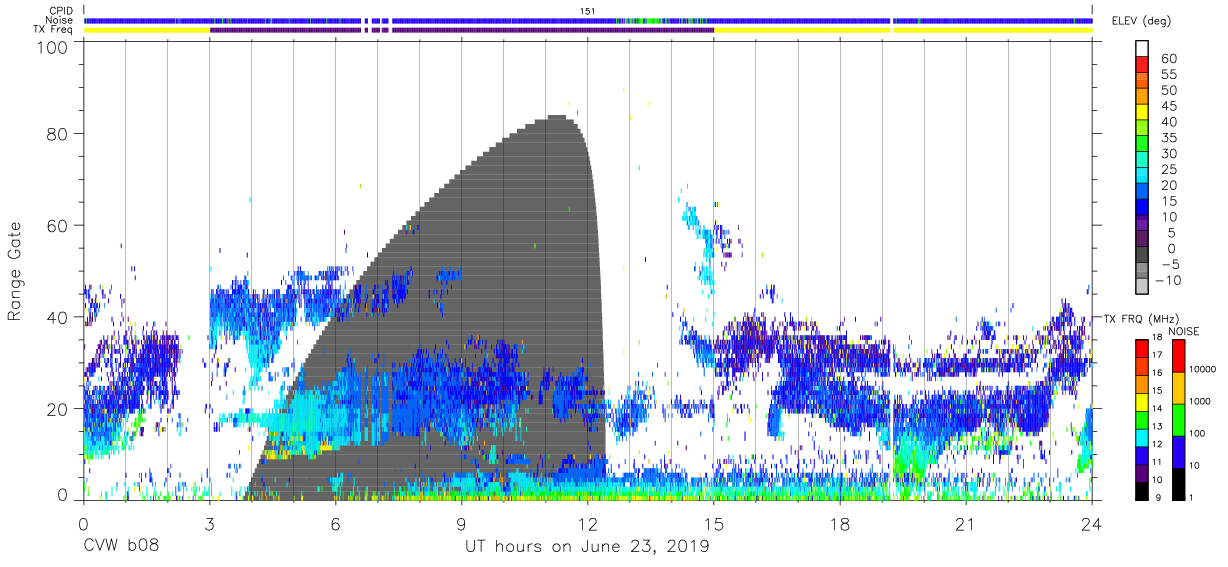Click the "Range Gate" axis label
The height and width of the screenshot is (567, 1228).
16,272
